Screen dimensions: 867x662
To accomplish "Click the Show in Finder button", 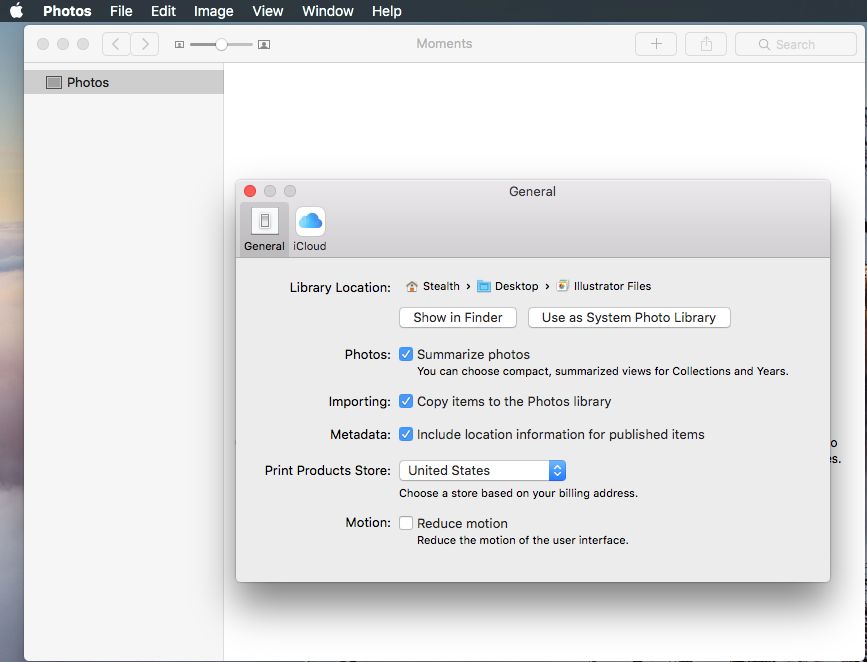I will click(458, 317).
